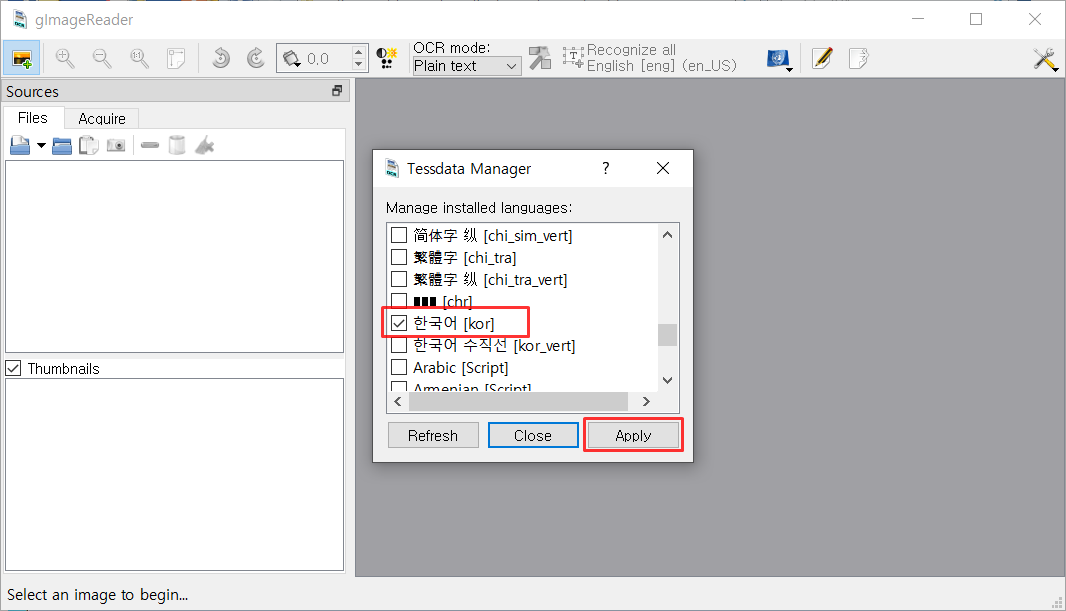
Task: Click the gImageReader title bar icon
Action: (x=20, y=19)
